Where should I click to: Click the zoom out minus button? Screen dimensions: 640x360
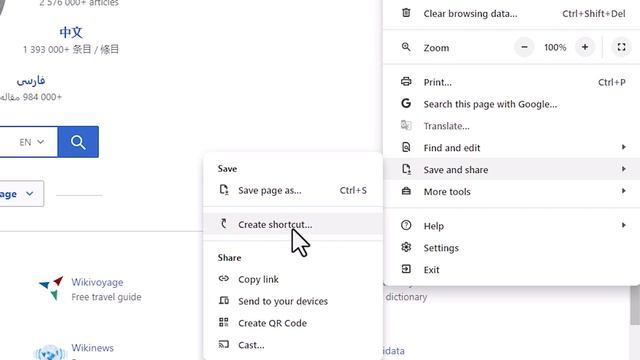click(x=524, y=47)
